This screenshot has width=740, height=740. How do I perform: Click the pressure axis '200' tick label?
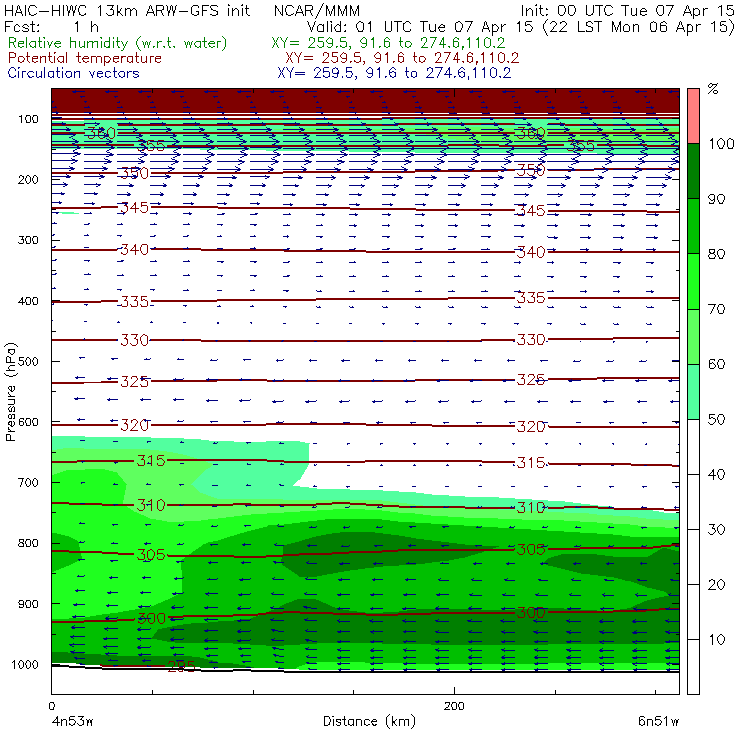tap(28, 179)
